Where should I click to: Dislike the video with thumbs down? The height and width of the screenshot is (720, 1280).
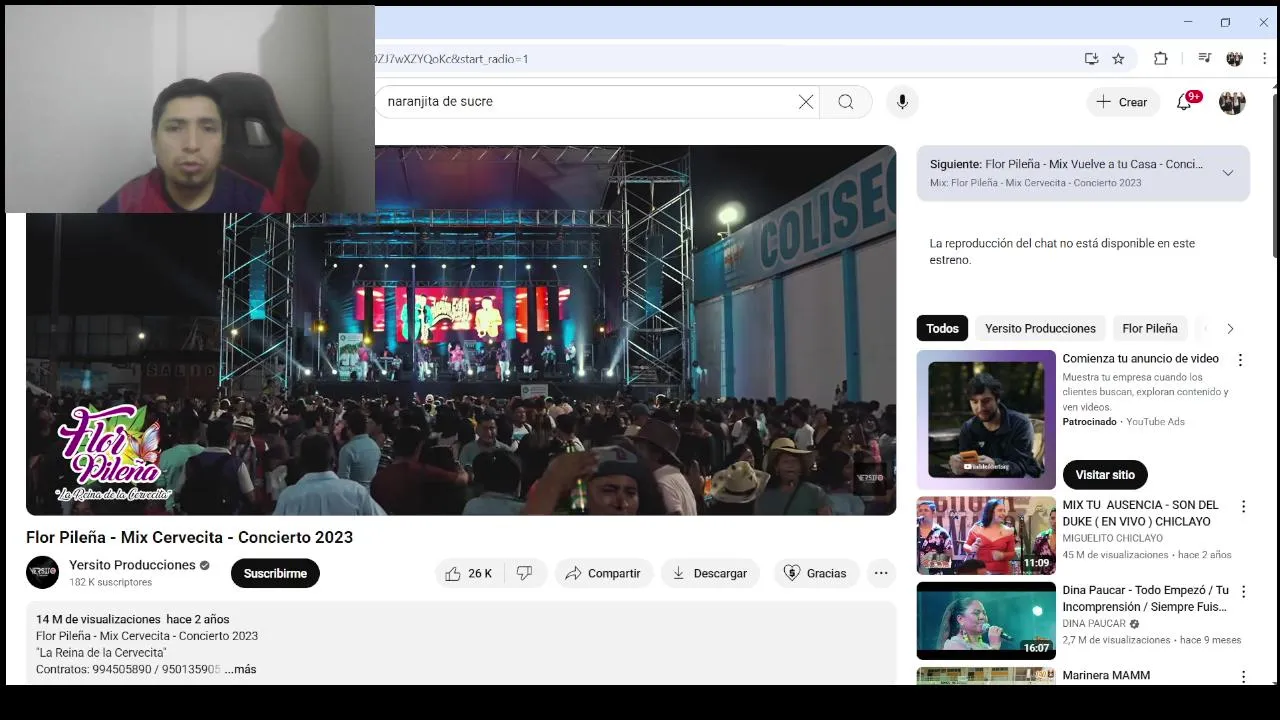[525, 573]
